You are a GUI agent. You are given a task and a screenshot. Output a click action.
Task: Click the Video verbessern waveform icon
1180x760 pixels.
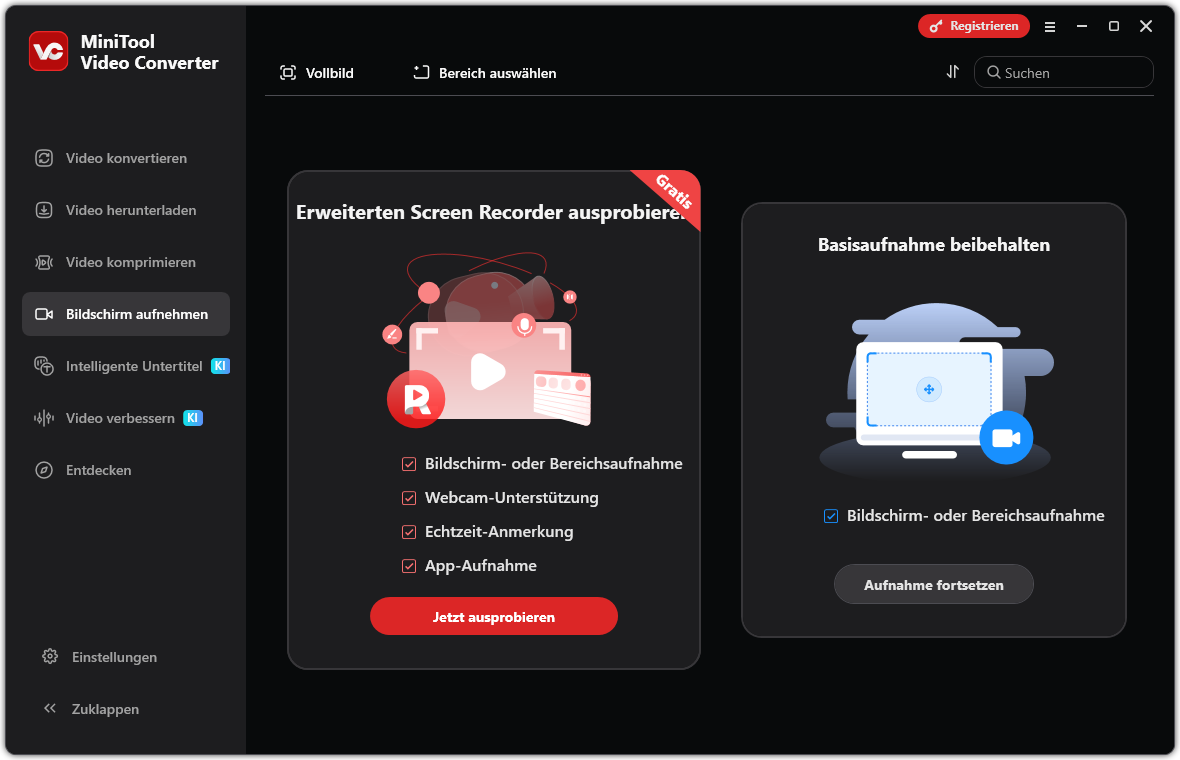[44, 418]
